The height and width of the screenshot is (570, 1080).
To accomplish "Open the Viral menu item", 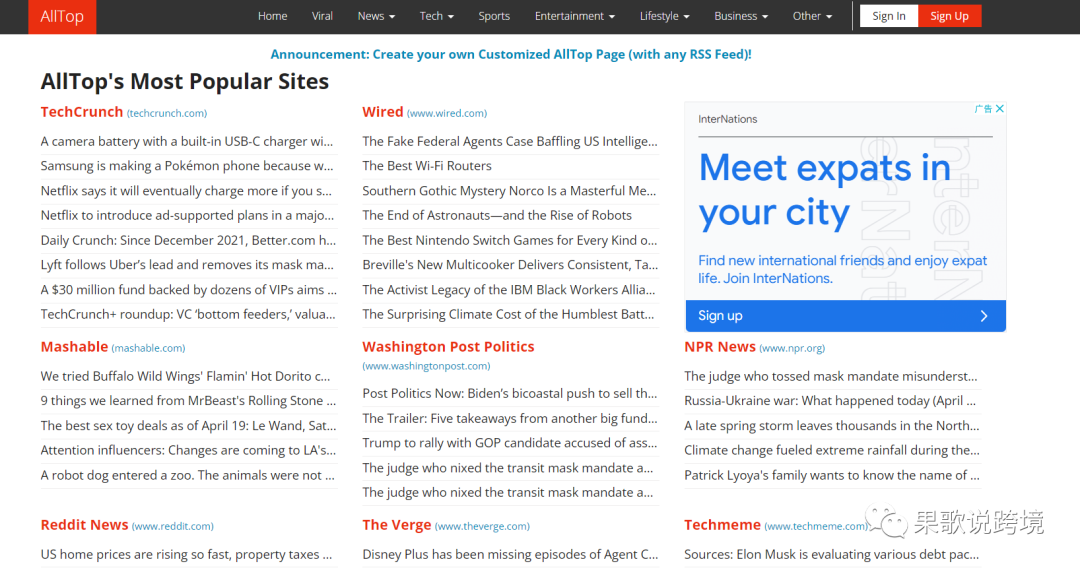I will pyautogui.click(x=322, y=16).
